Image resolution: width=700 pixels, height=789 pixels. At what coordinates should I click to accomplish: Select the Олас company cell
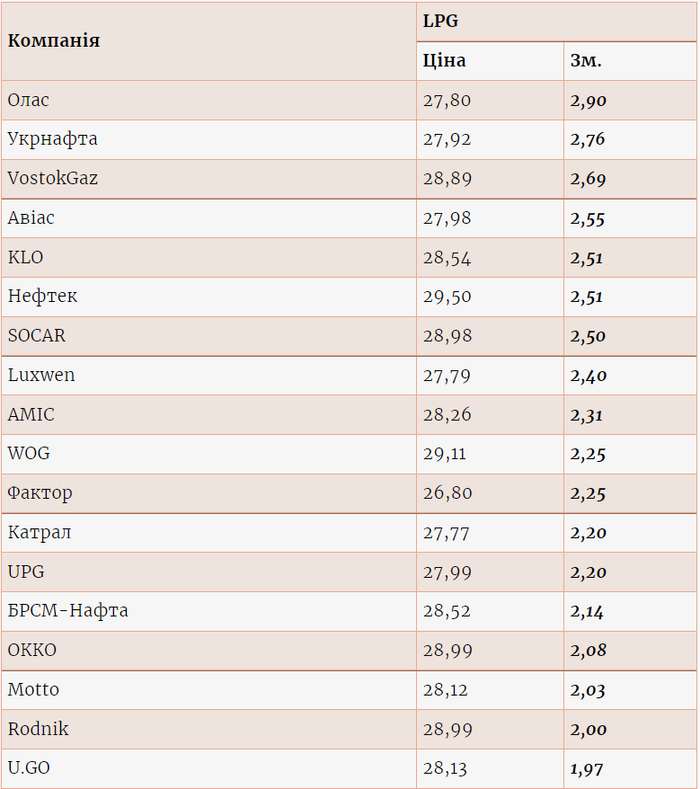28,100
